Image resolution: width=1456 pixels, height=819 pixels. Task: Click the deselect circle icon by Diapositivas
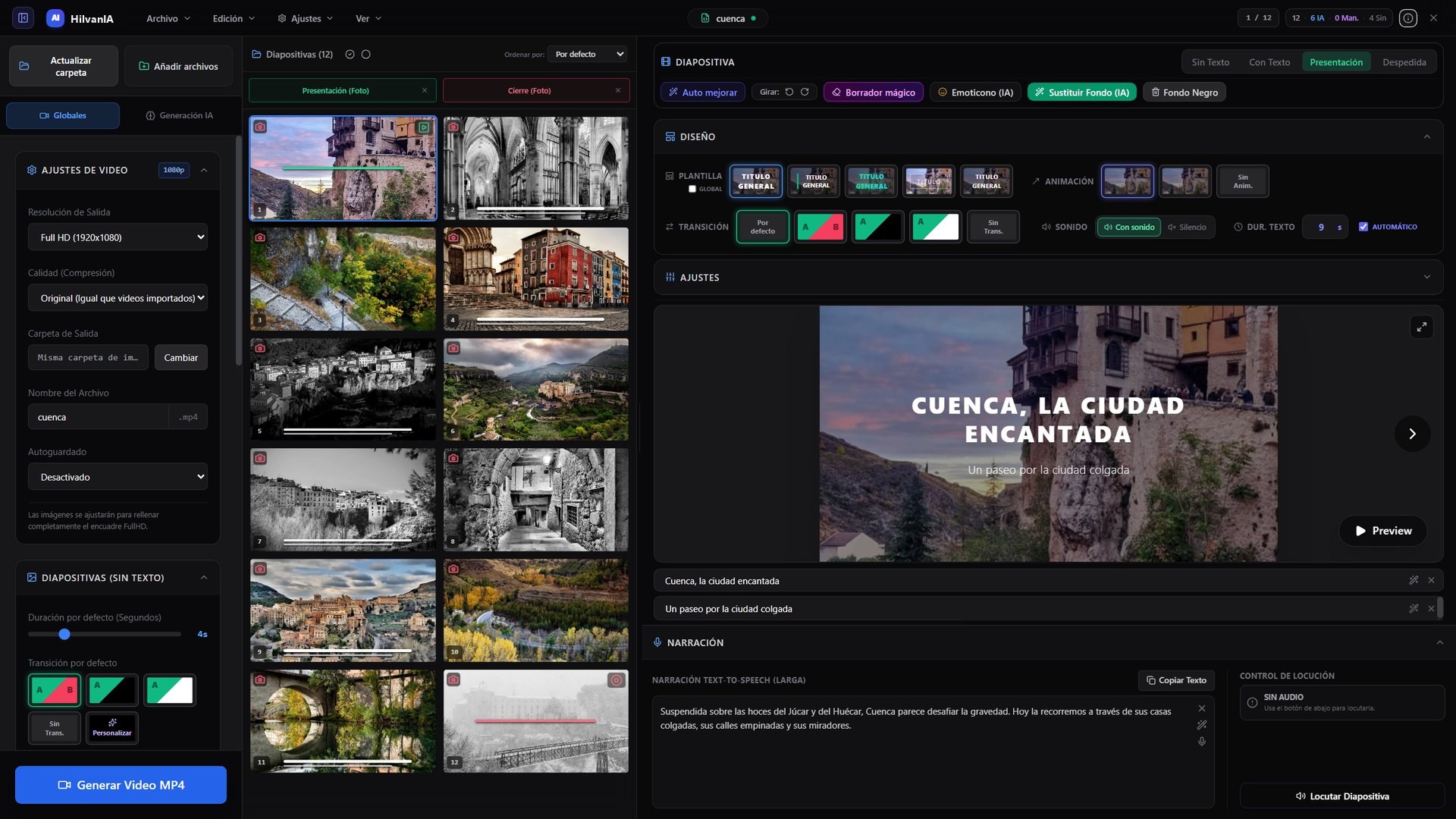click(x=366, y=55)
